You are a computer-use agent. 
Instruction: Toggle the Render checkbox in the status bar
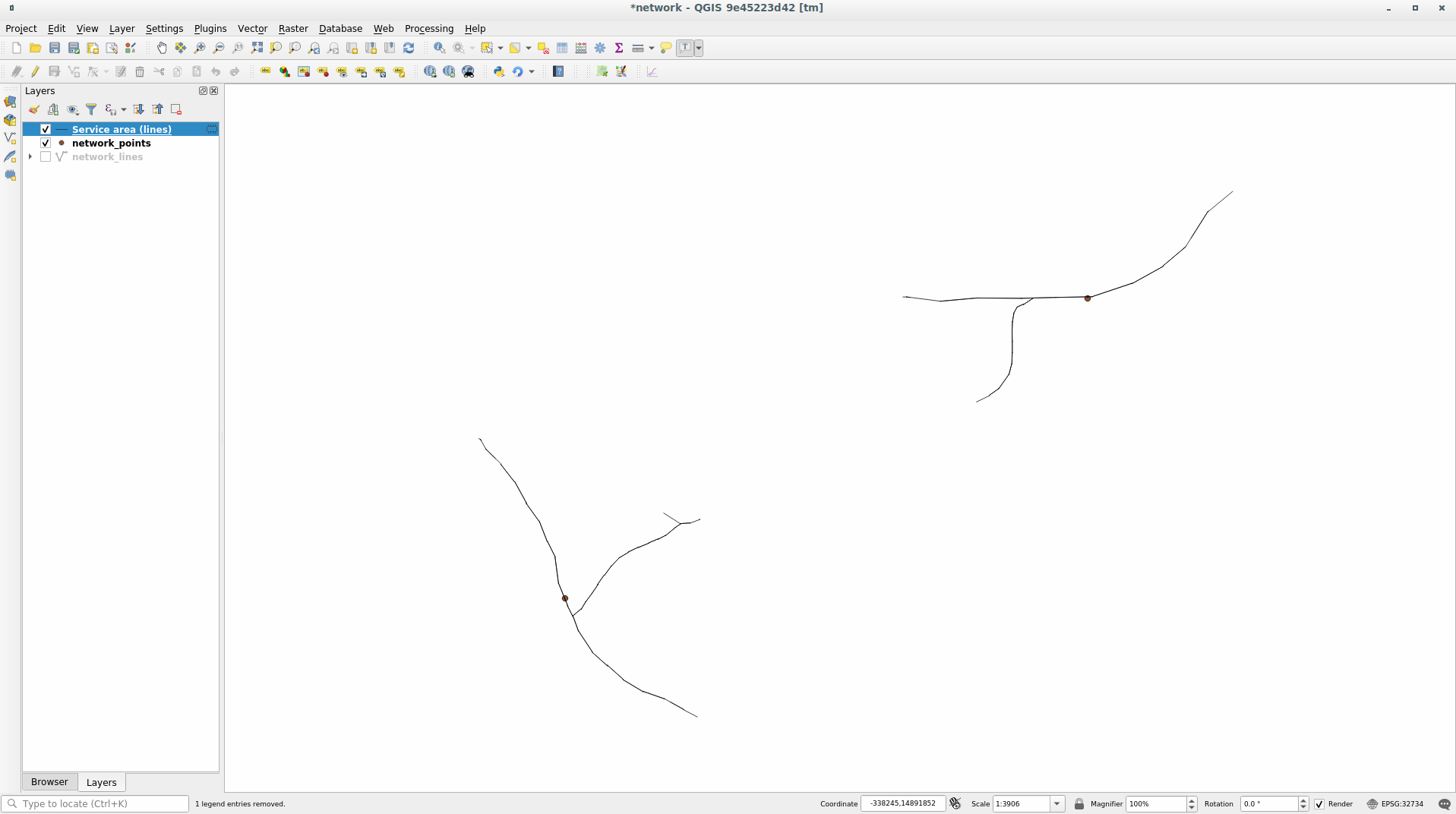tap(1319, 803)
